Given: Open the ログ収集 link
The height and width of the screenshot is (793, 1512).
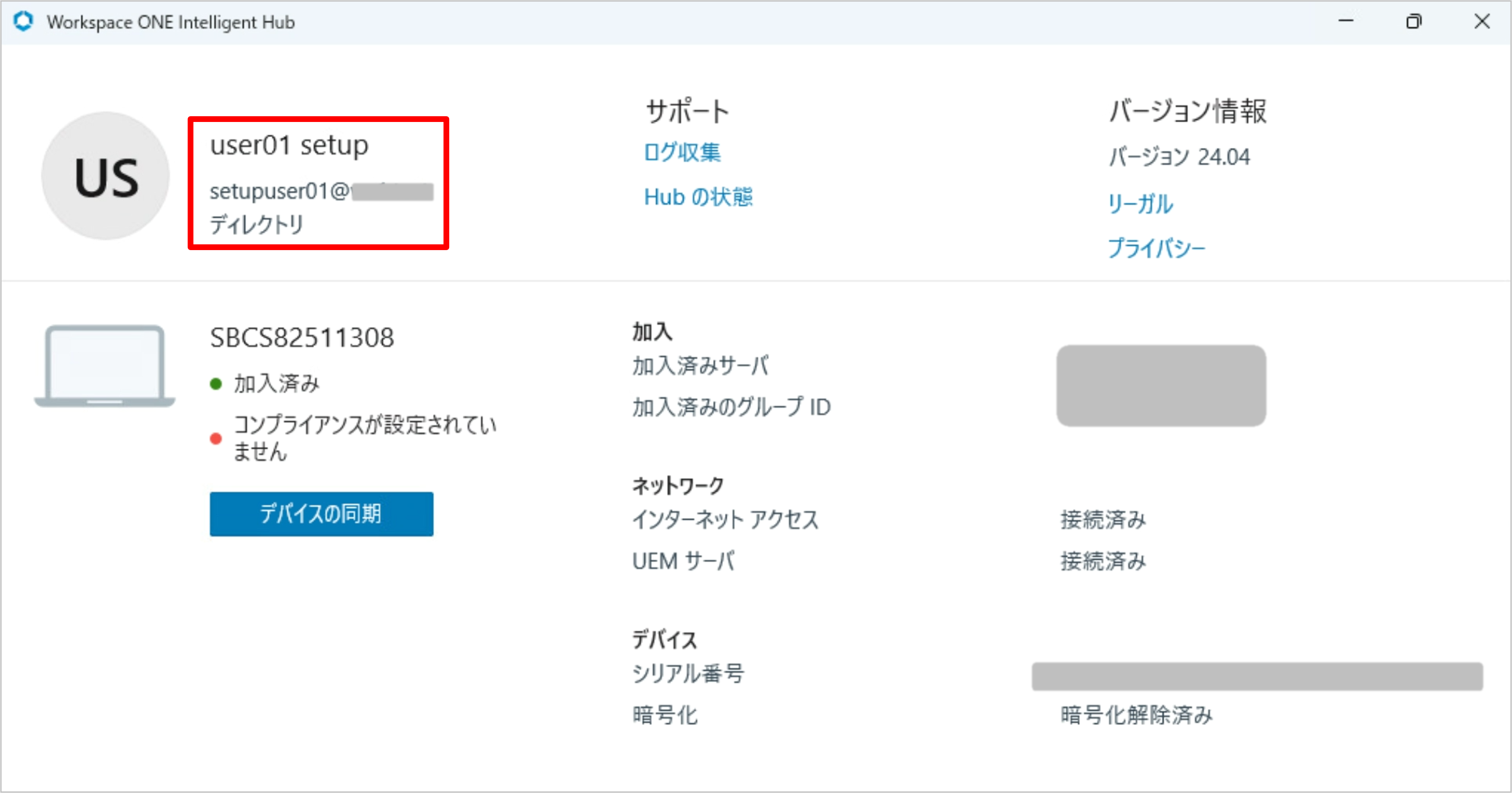Looking at the screenshot, I should point(682,152).
